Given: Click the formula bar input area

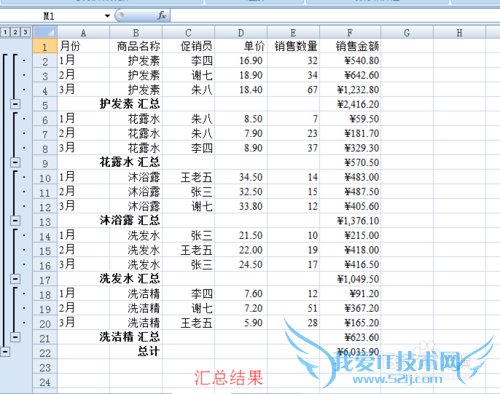Looking at the screenshot, I should tap(335, 16).
